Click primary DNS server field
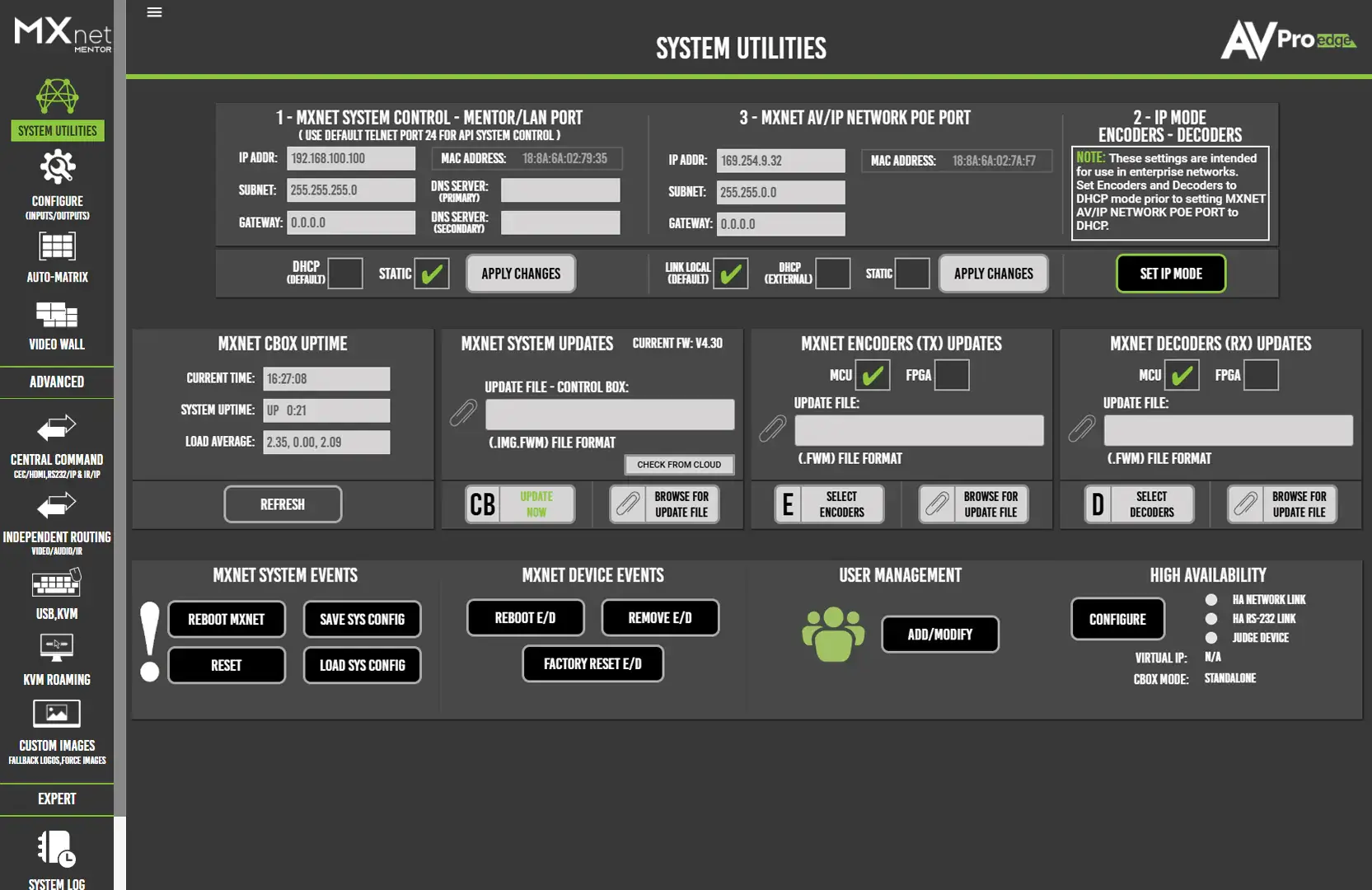 tap(560, 190)
